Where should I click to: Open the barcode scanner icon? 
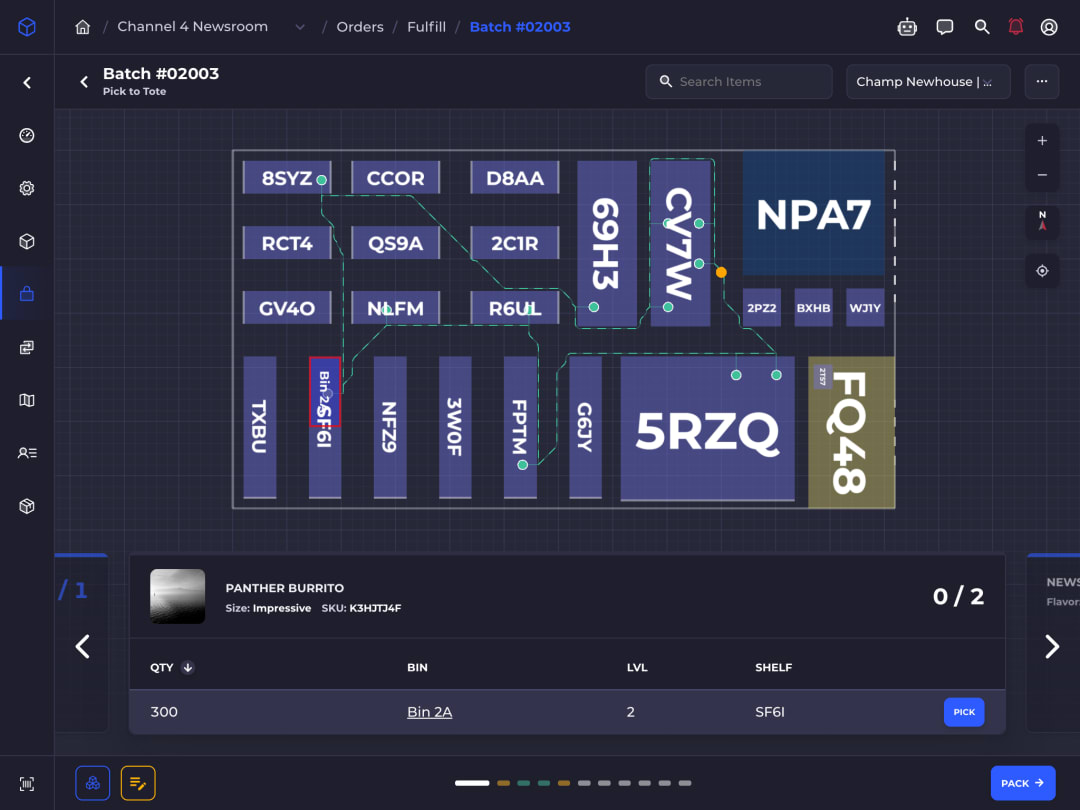27,784
